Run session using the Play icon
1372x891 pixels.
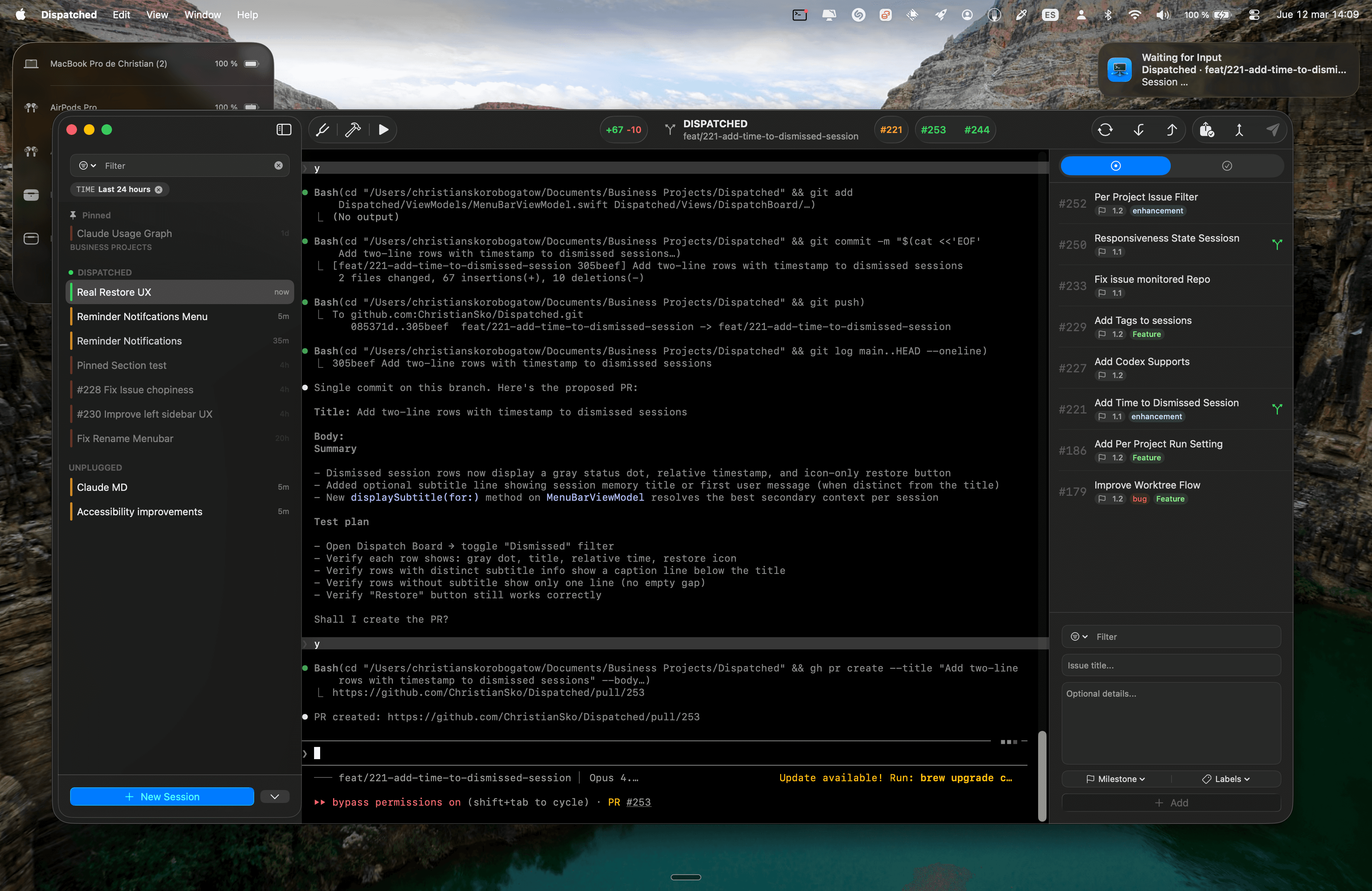pos(383,130)
